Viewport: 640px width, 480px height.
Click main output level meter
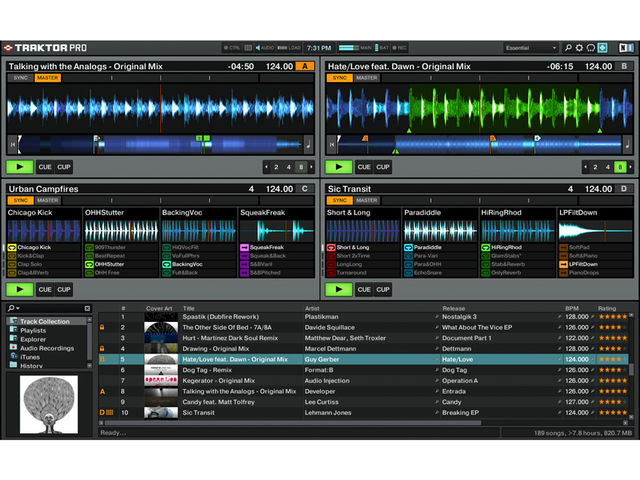[x=349, y=48]
